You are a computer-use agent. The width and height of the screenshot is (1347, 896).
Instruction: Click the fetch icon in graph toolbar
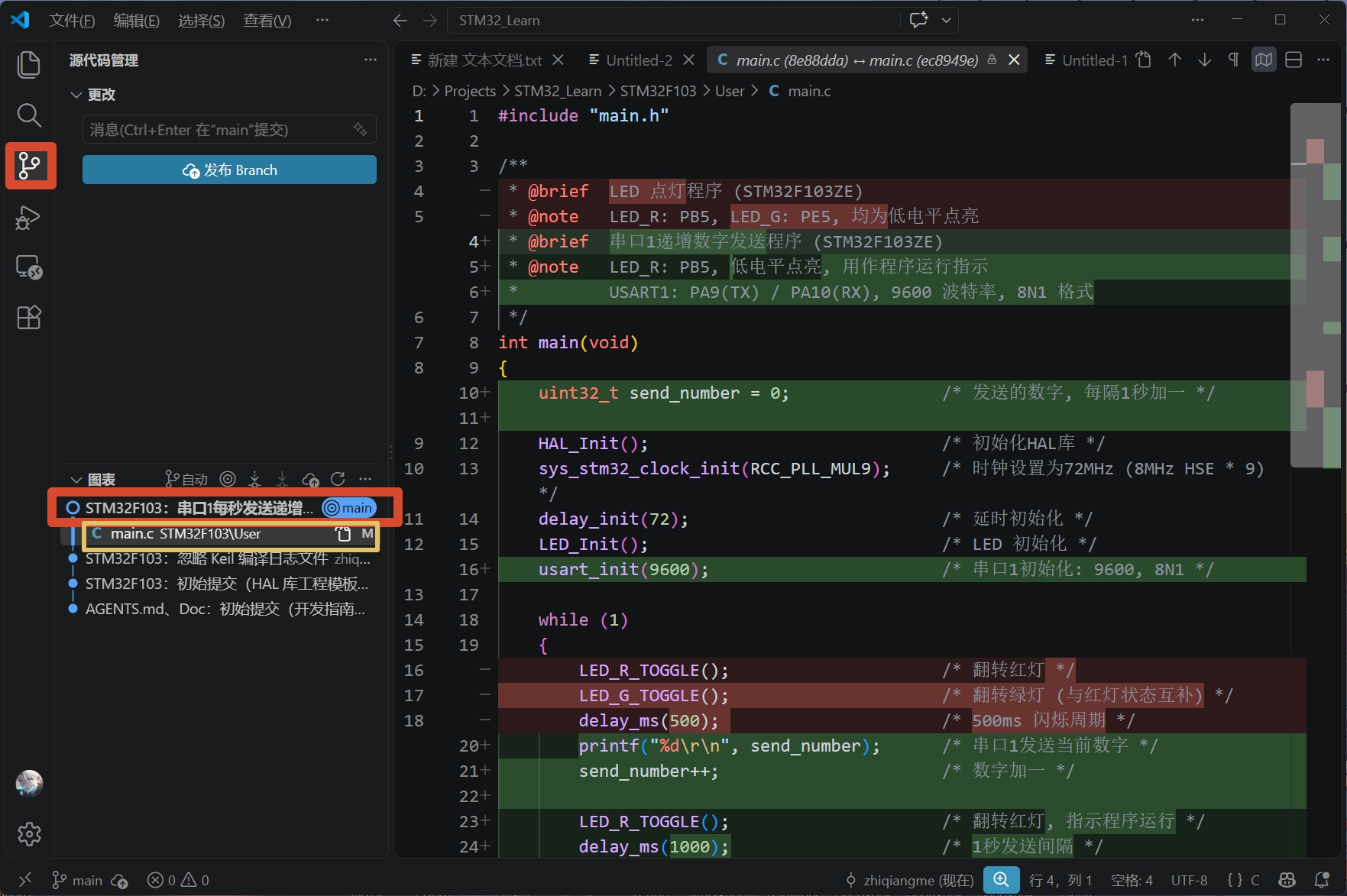point(254,479)
